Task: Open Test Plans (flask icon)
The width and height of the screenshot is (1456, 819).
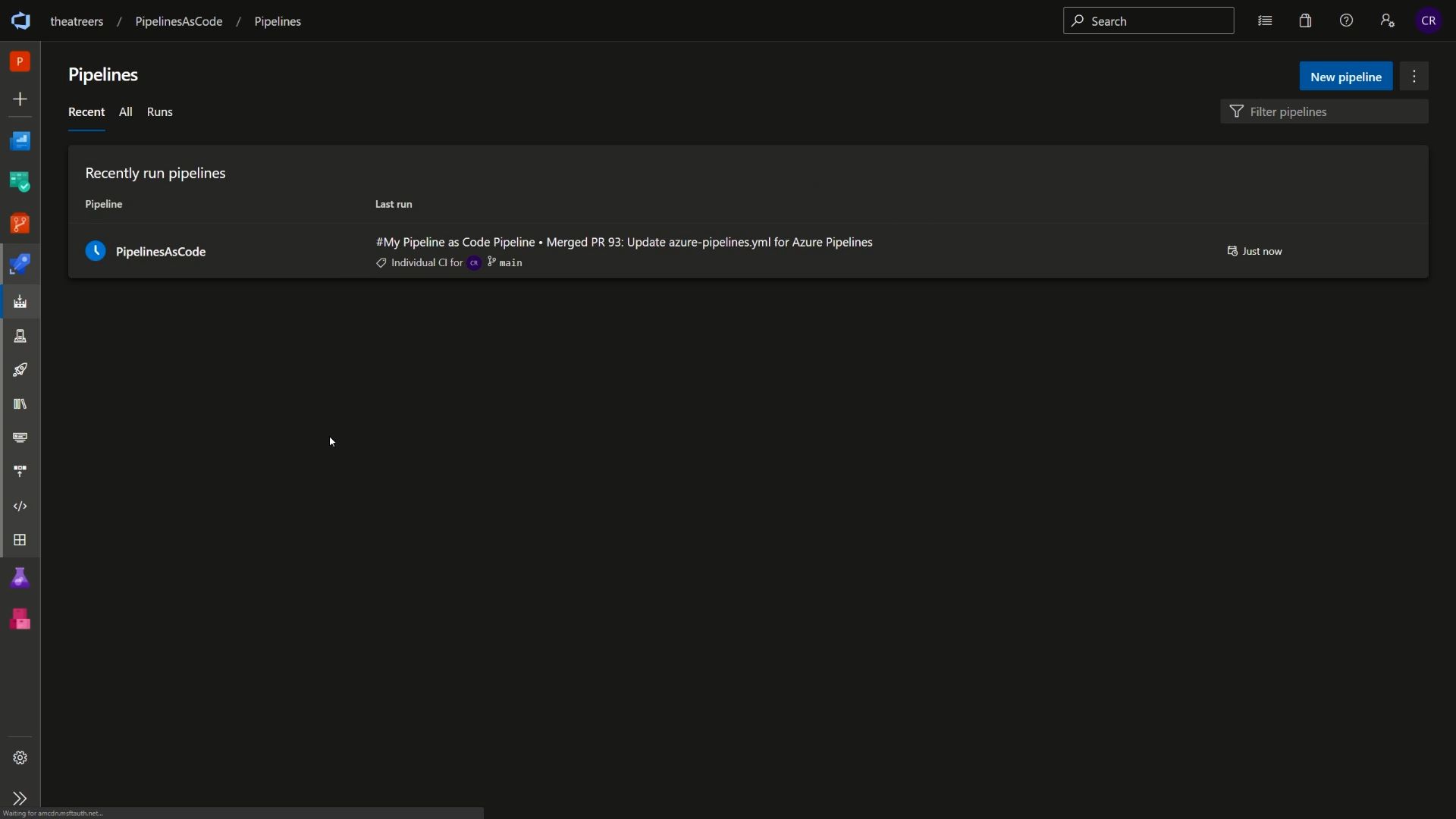Action: pyautogui.click(x=20, y=578)
